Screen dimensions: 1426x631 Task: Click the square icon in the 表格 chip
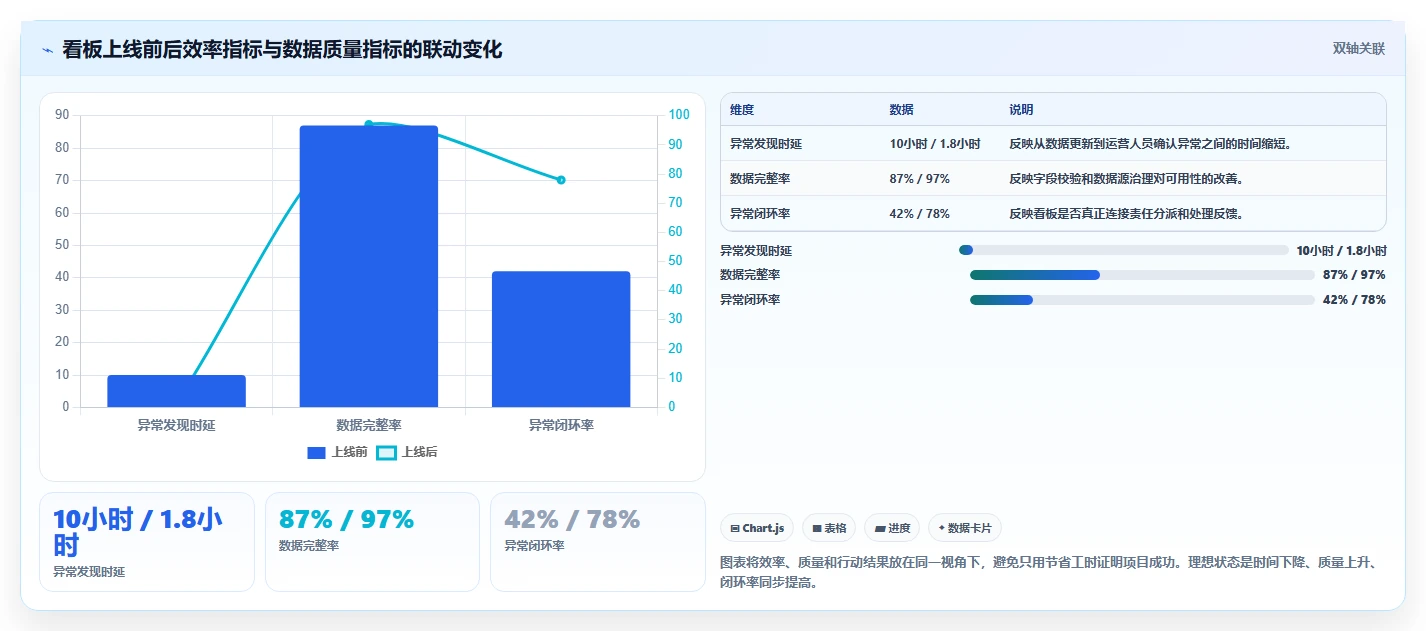(816, 528)
